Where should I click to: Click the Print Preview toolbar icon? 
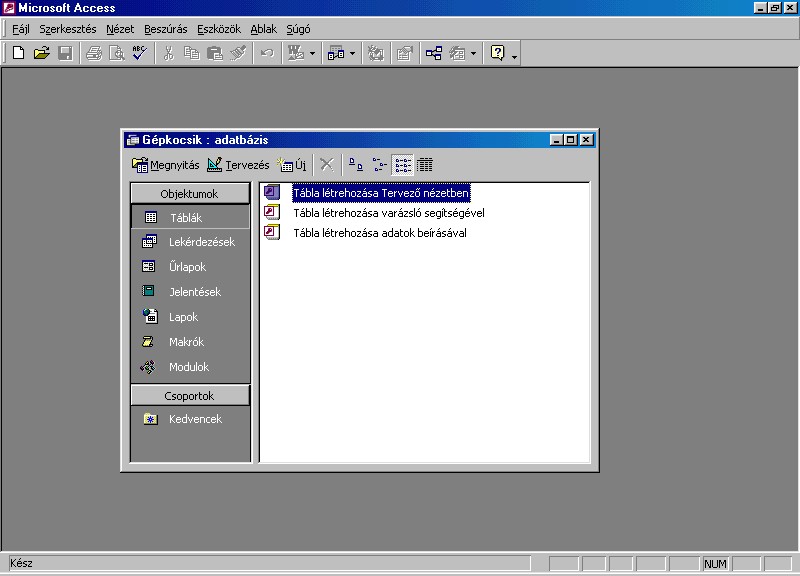(x=117, y=53)
